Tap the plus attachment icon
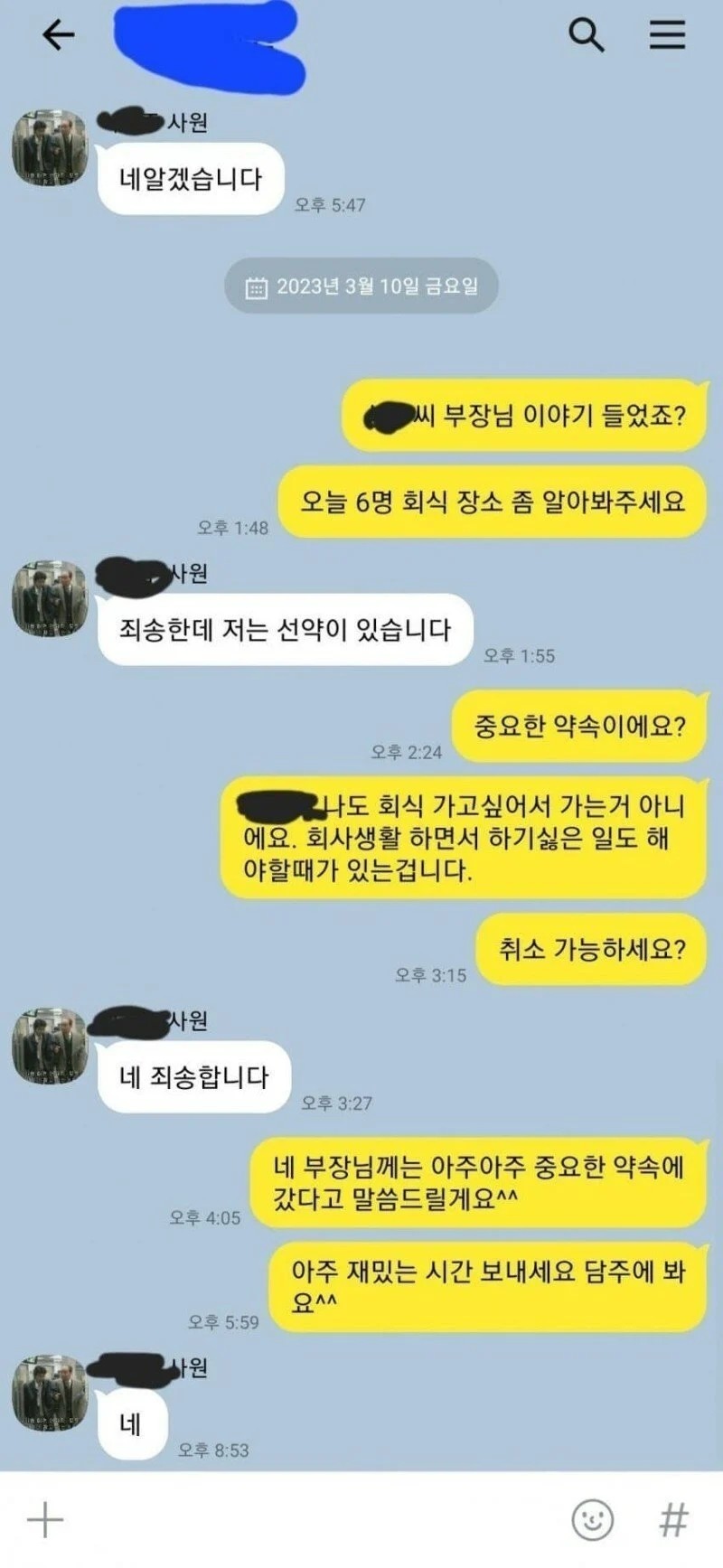 pos(45,1519)
